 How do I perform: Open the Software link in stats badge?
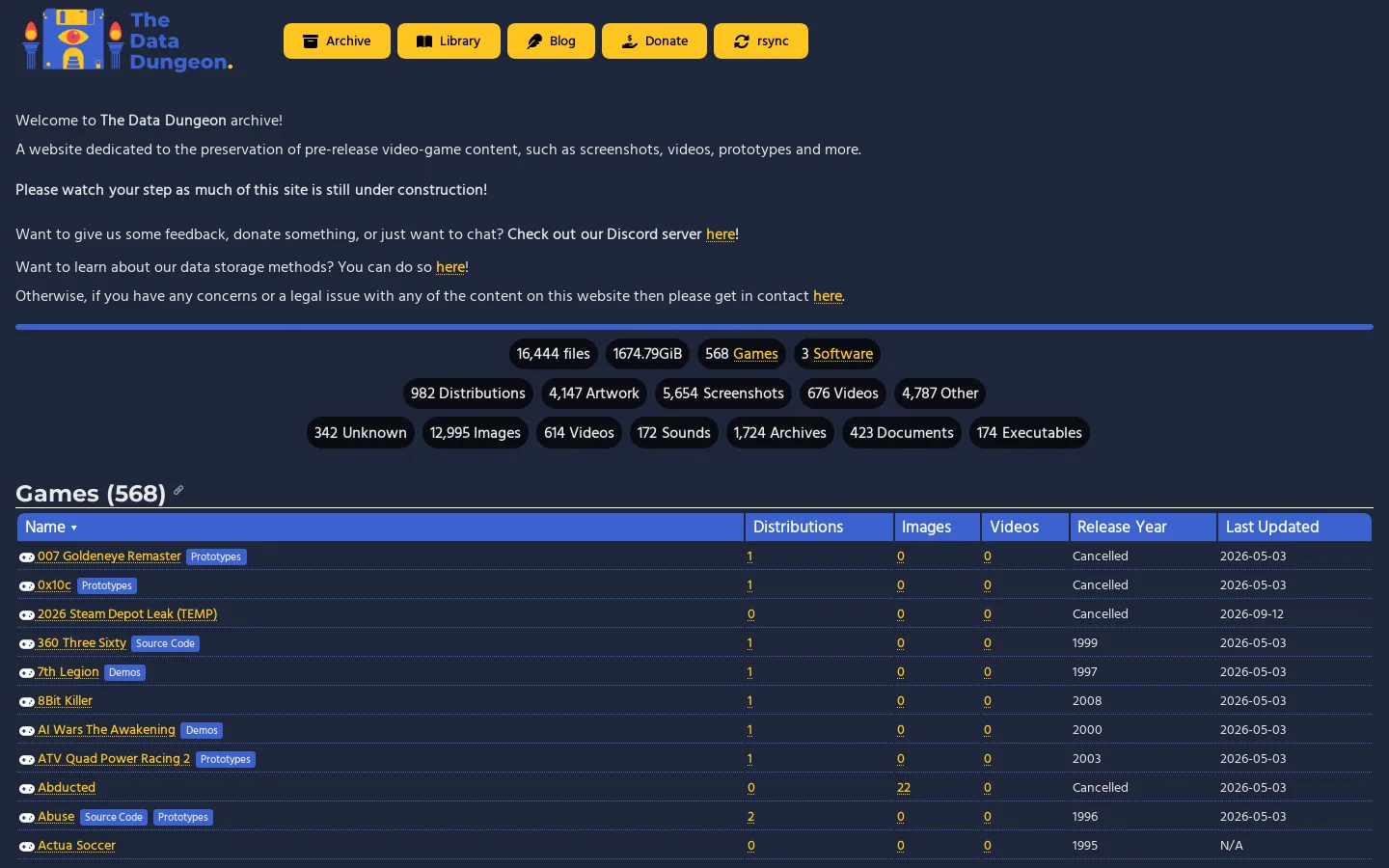(x=843, y=354)
